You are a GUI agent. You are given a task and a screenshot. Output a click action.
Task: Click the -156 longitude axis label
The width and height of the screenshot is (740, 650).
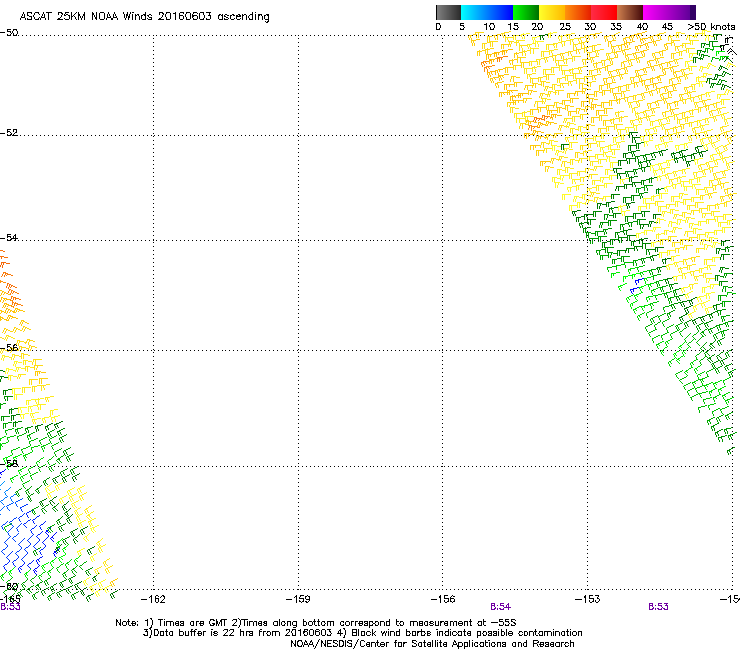point(443,599)
